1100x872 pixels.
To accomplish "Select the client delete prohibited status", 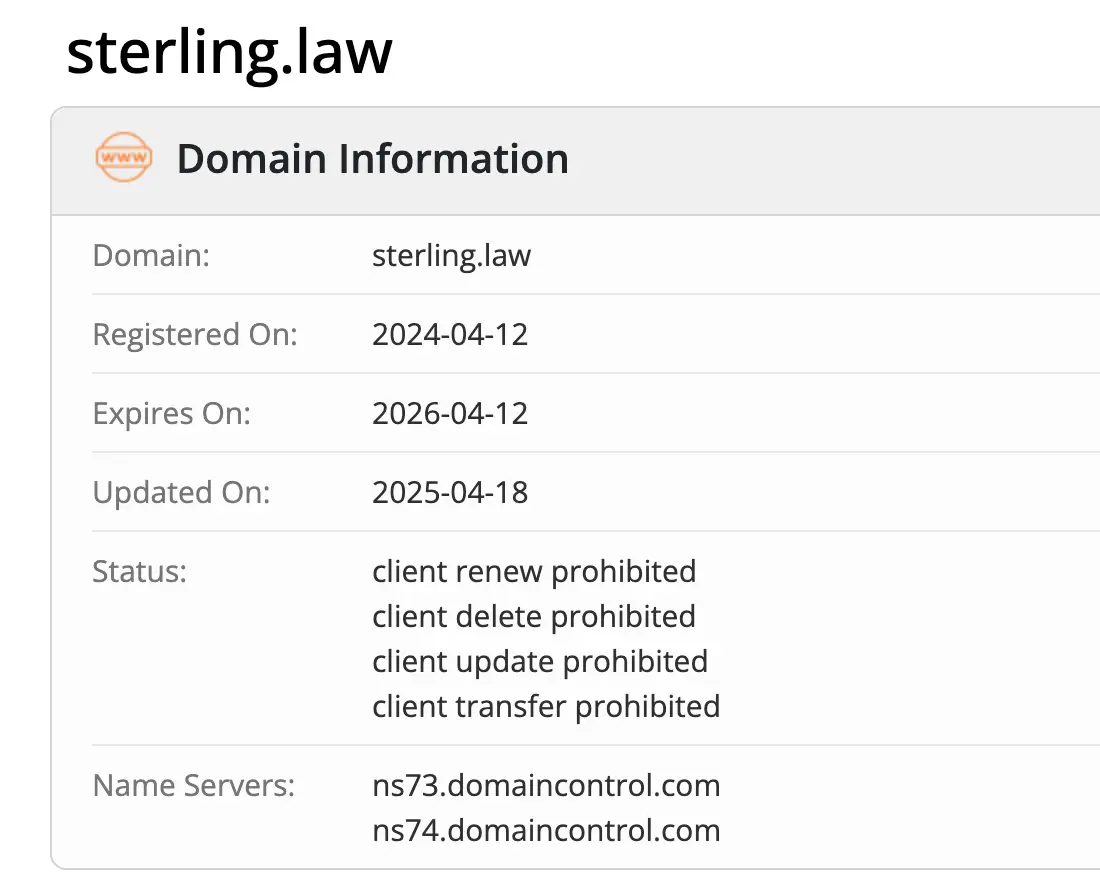I will click(x=534, y=616).
